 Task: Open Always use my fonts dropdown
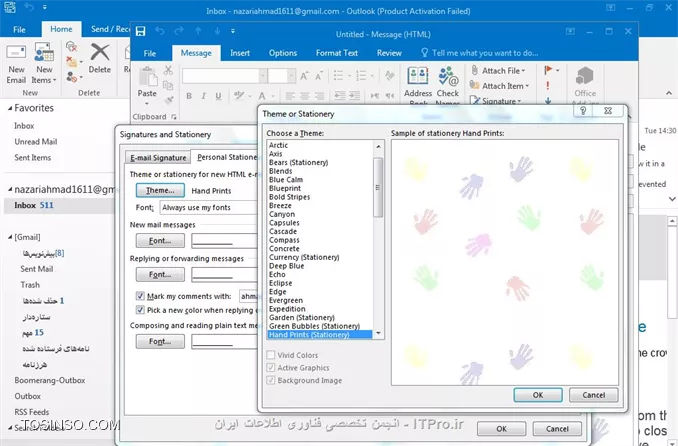pos(208,208)
